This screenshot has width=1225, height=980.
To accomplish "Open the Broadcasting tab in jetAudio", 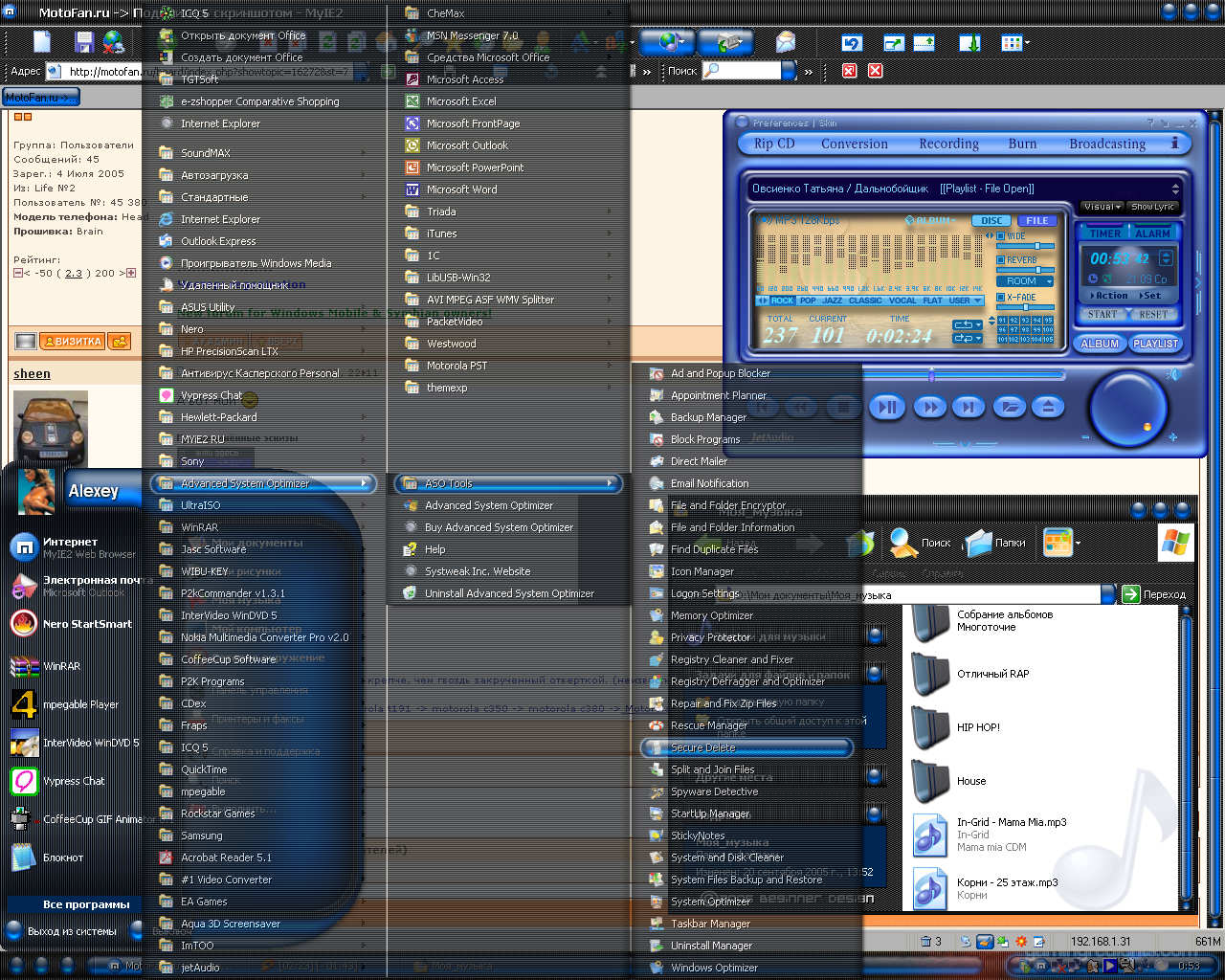I will 1107,144.
